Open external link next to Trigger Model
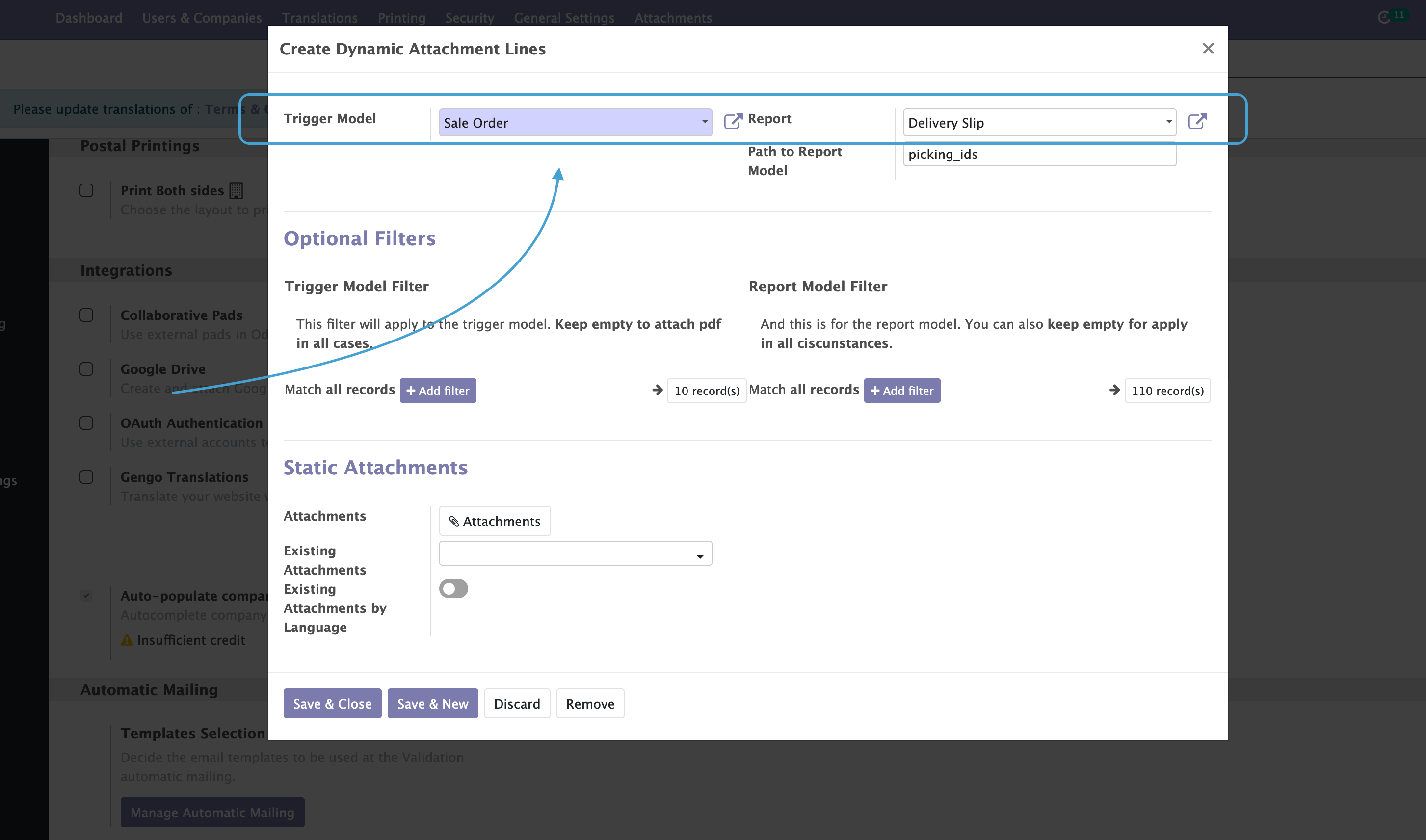The image size is (1426, 840). 733,121
